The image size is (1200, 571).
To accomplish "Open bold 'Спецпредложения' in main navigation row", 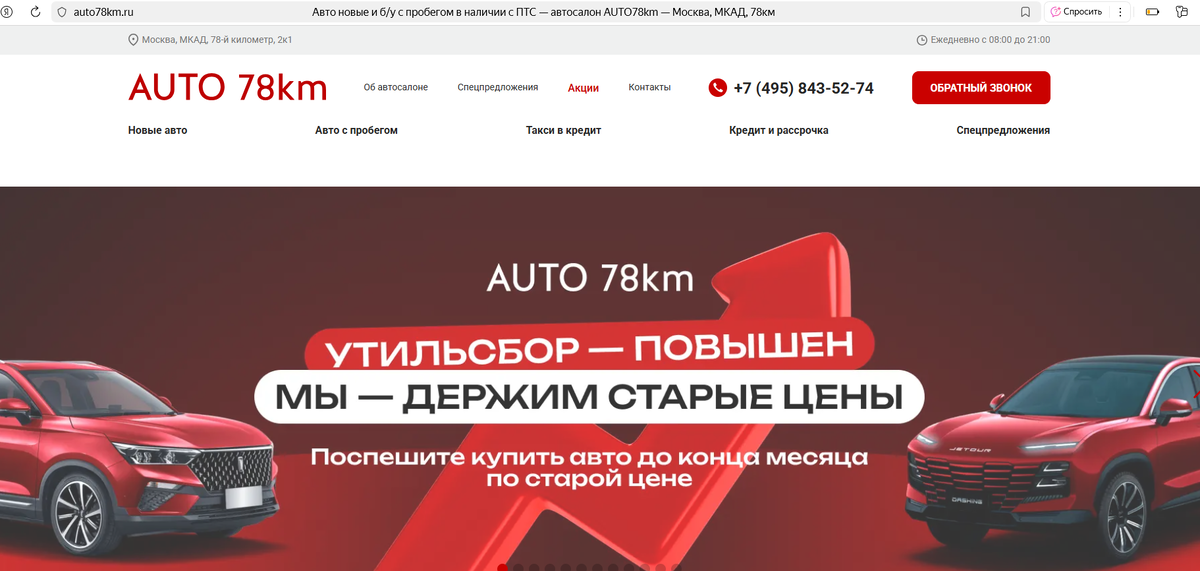I will [1003, 130].
